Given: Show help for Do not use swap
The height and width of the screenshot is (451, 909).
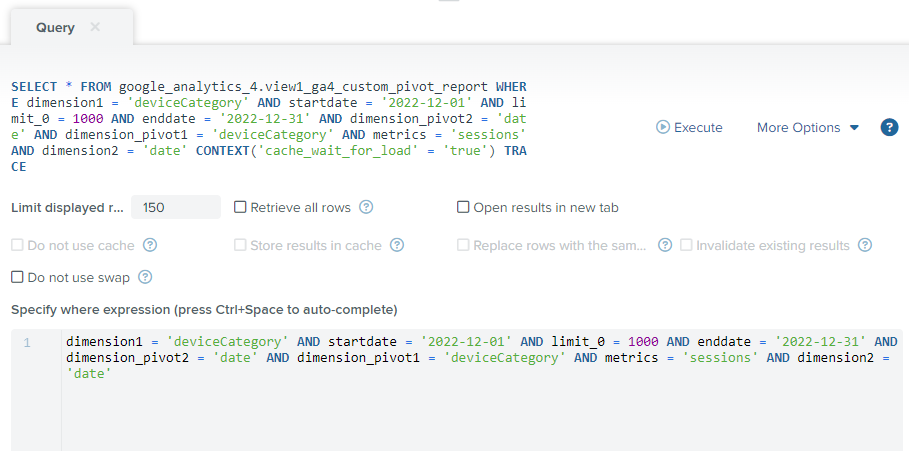Looking at the screenshot, I should coord(145,277).
